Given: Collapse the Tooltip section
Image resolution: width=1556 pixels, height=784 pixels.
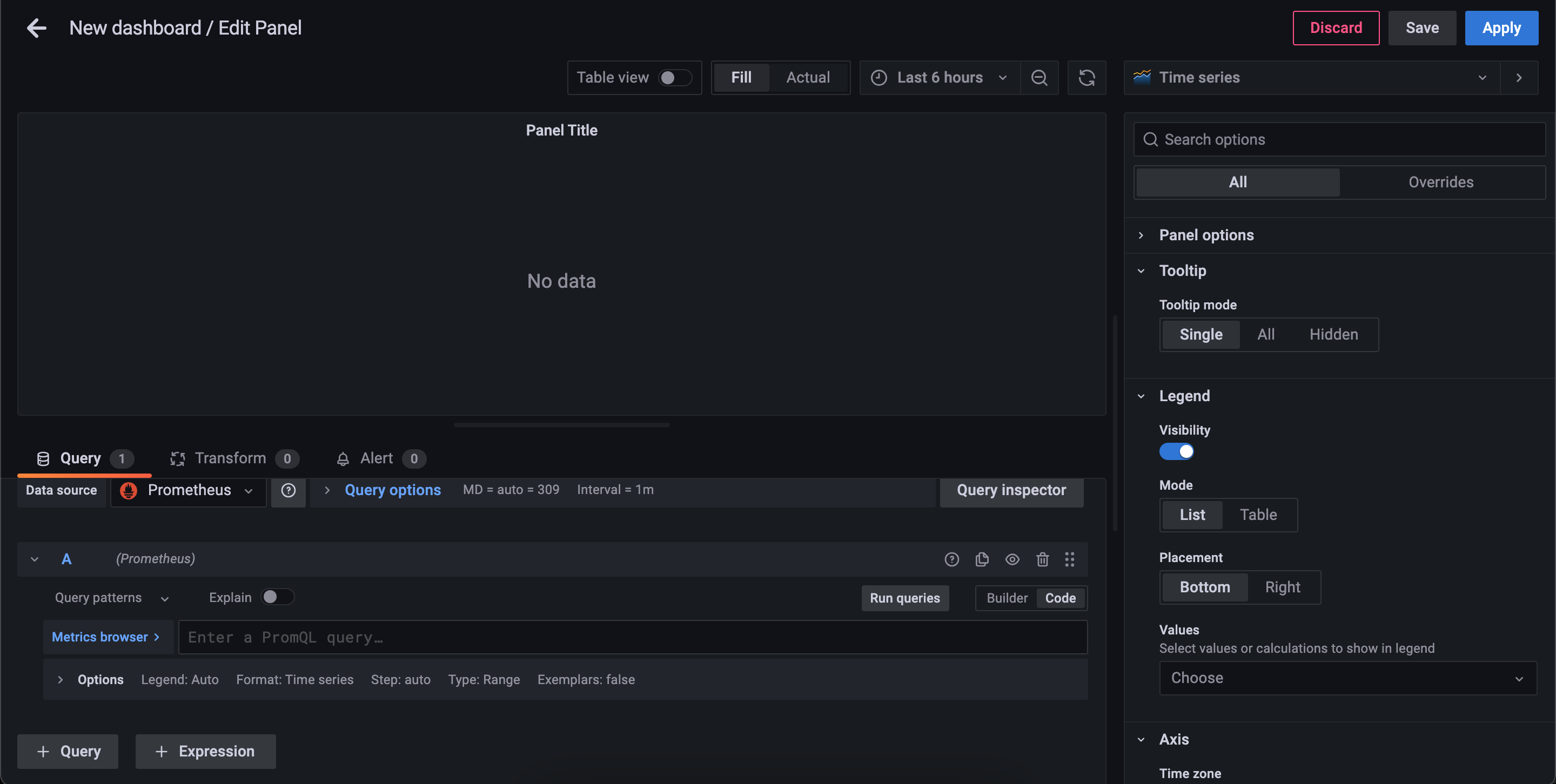Looking at the screenshot, I should [1182, 271].
